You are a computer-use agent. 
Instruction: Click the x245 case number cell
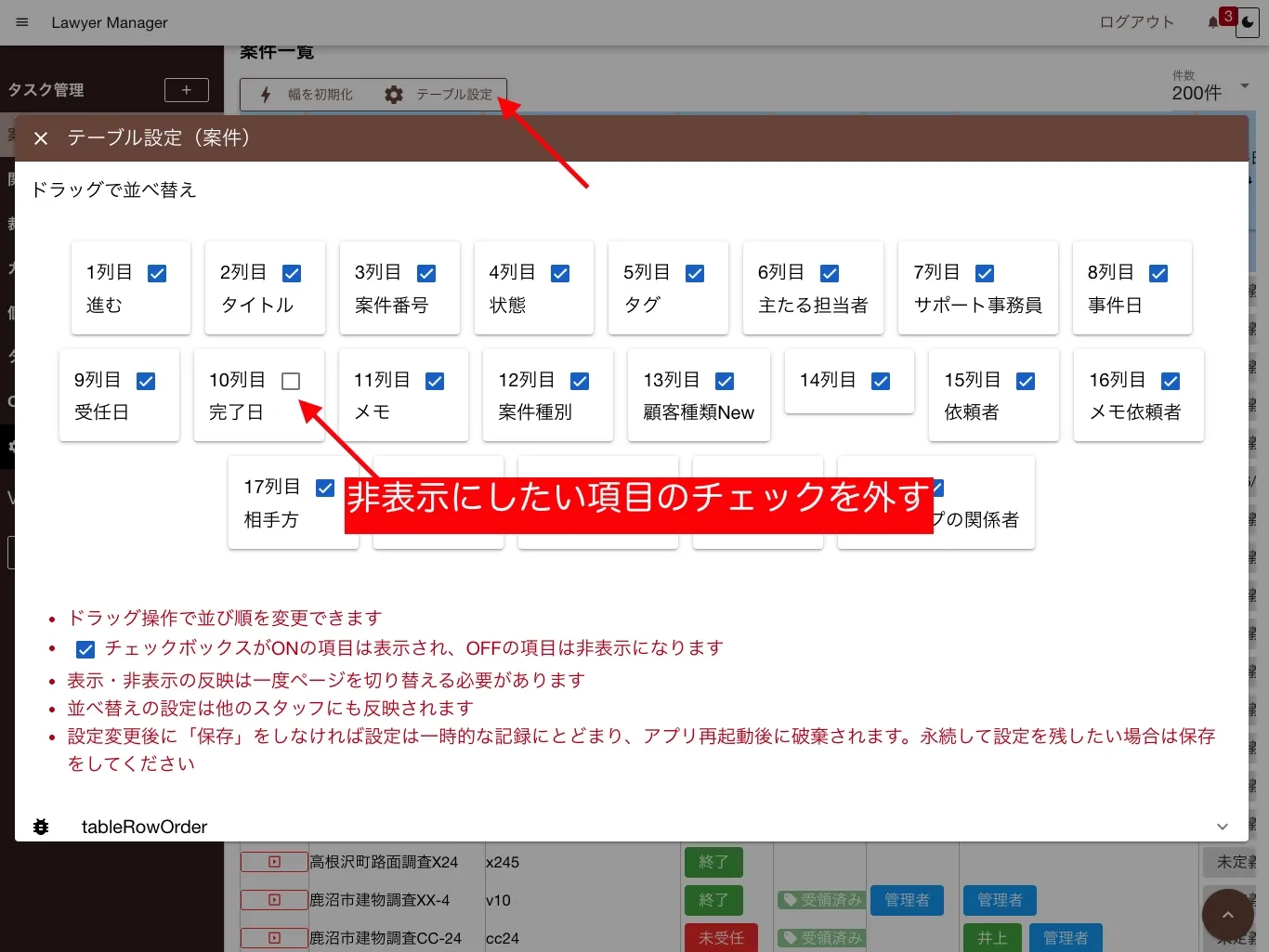[x=503, y=863]
